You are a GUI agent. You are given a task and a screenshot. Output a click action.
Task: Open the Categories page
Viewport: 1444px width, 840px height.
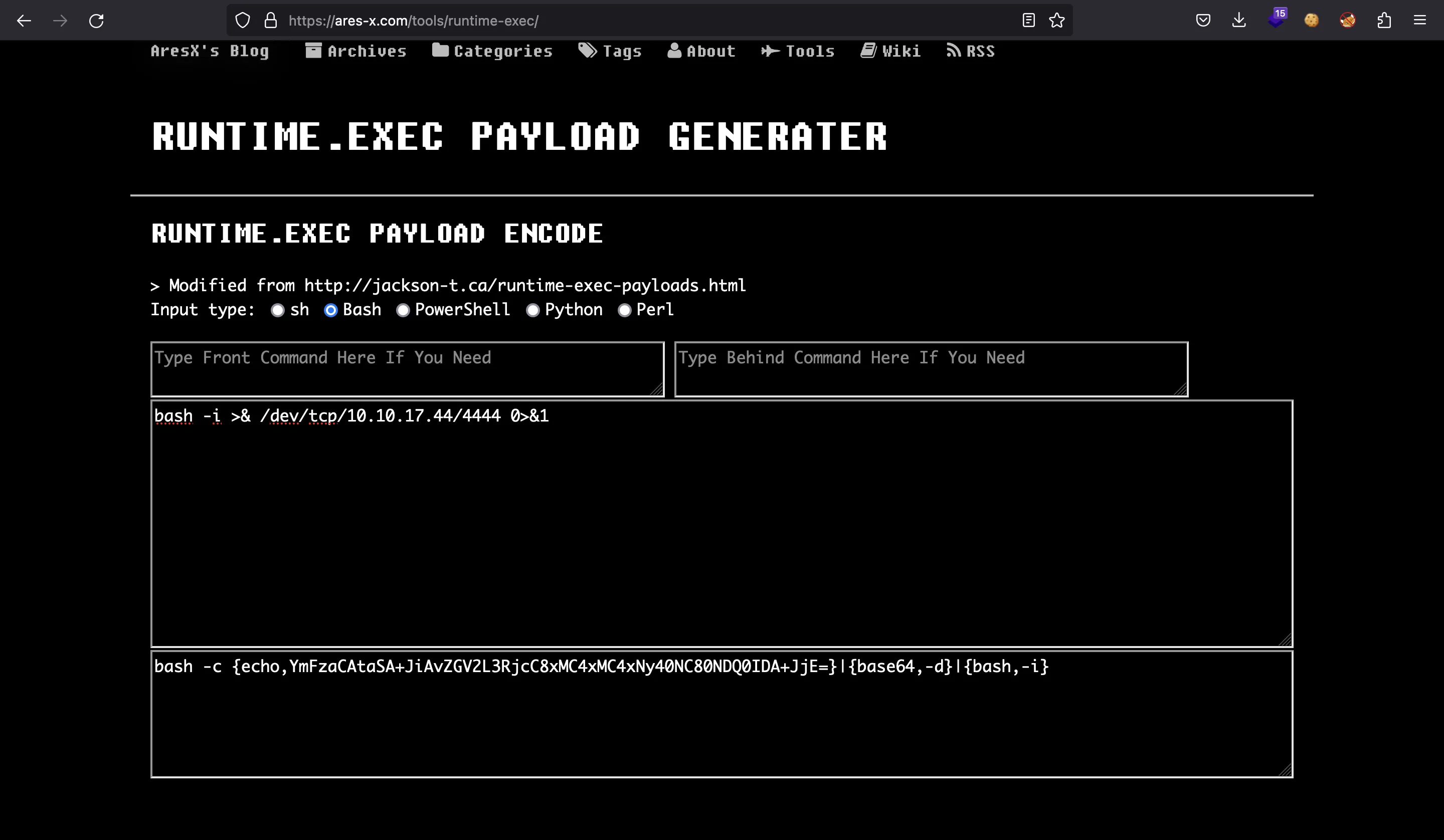tap(492, 51)
